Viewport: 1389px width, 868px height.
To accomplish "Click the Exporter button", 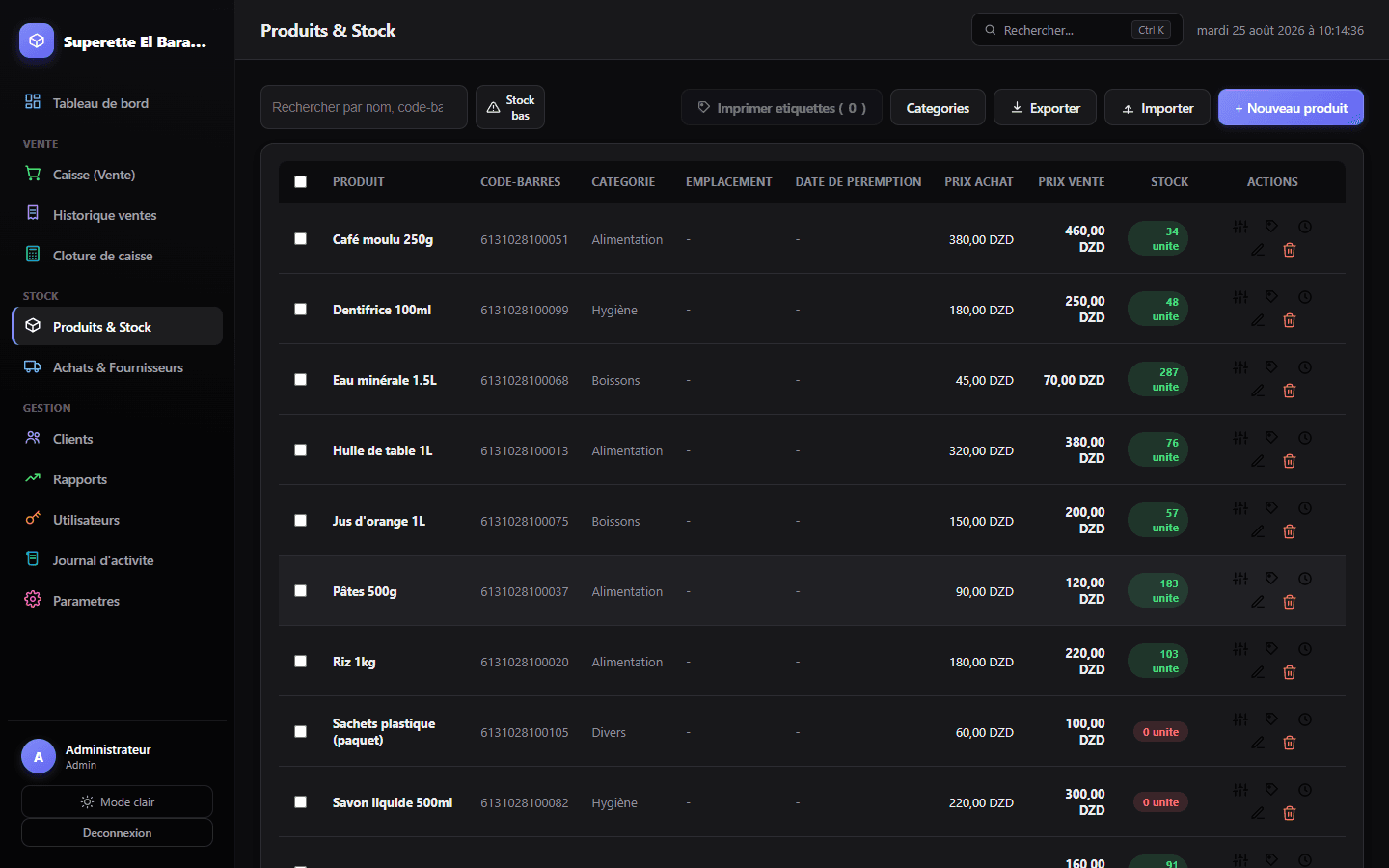I will pos(1045,107).
